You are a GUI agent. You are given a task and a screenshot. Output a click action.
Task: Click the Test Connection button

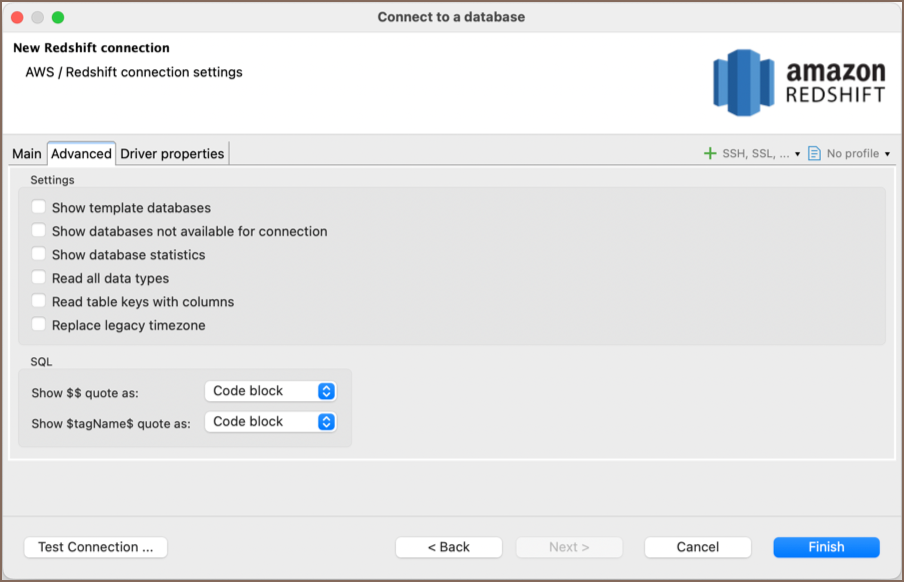(x=95, y=547)
